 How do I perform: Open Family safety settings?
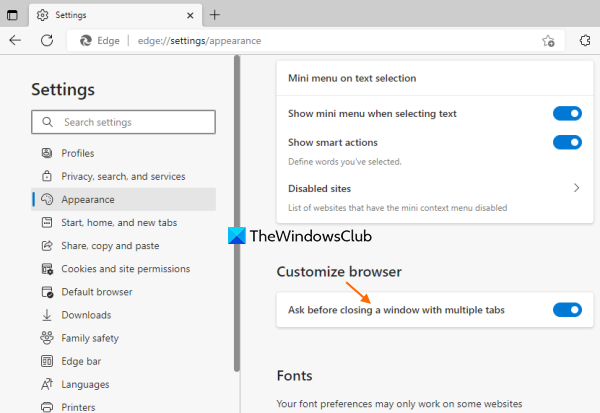tap(90, 338)
